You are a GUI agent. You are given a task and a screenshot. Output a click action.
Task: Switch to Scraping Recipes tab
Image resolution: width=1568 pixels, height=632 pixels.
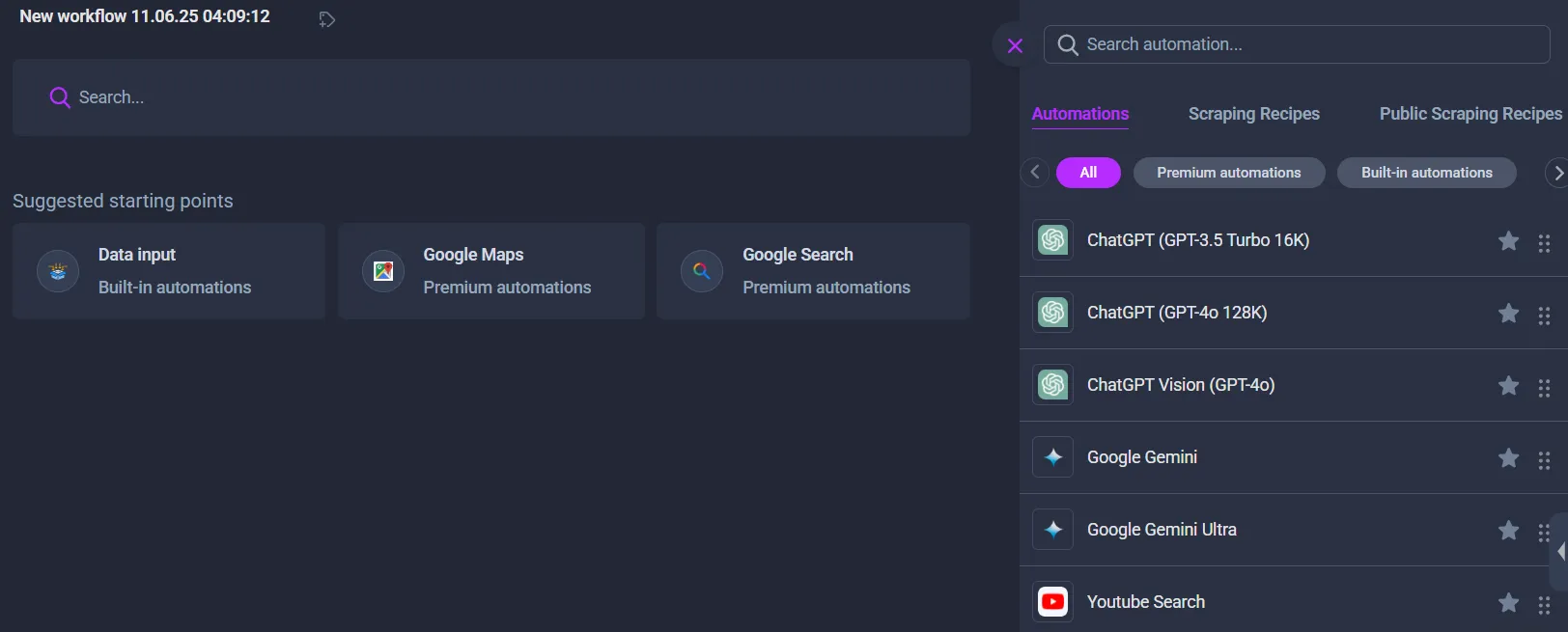[x=1253, y=114]
